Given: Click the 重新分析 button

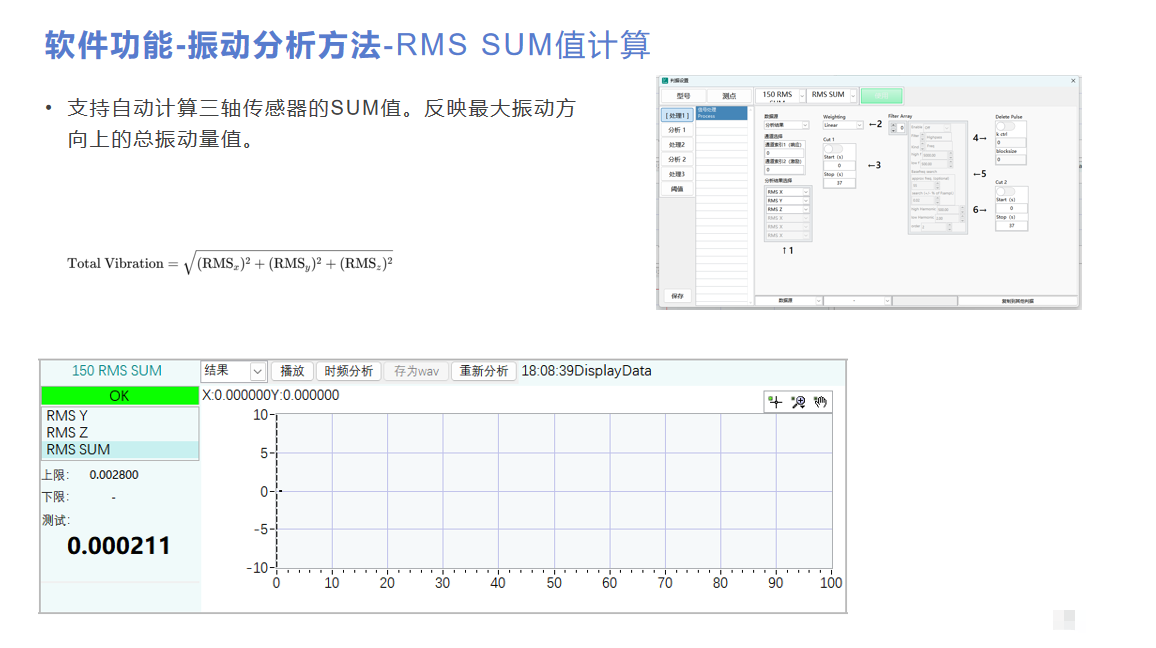Looking at the screenshot, I should (x=483, y=371).
